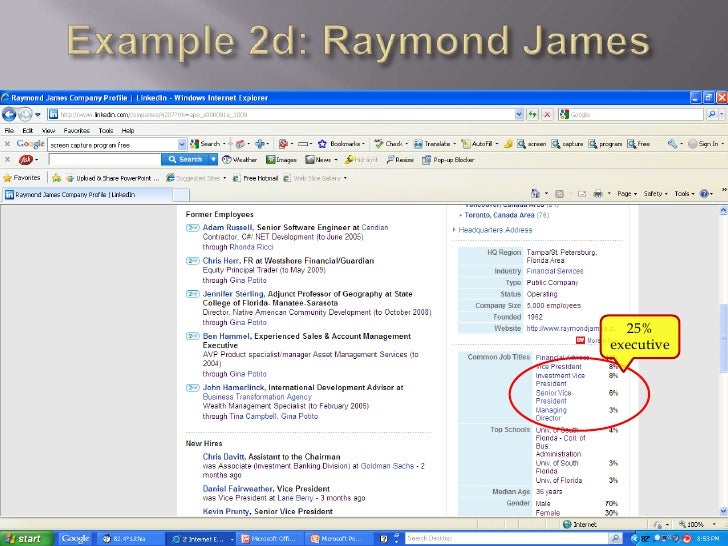The image size is (728, 546).
Task: Click Upload & Share PowerPoint favorite
Action: pyautogui.click(x=113, y=178)
